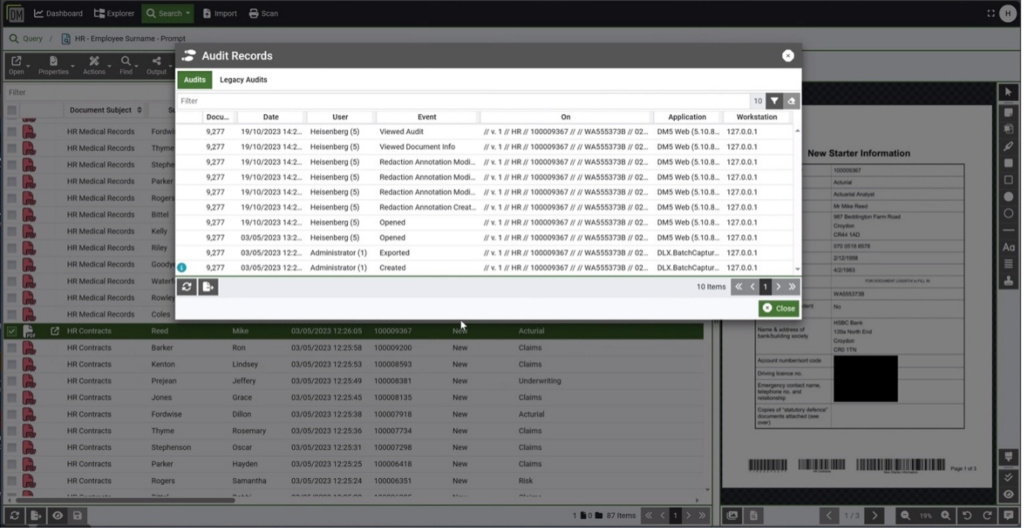Open the Explorer view

[114, 13]
